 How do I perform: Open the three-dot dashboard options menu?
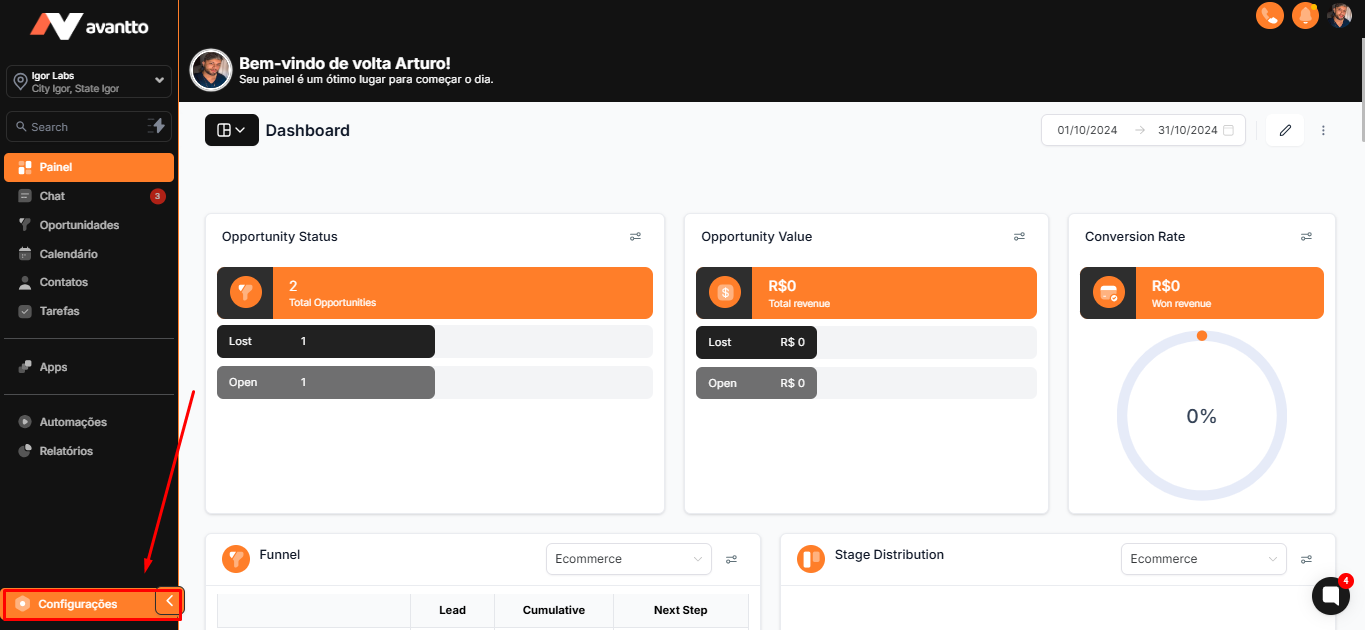click(x=1324, y=130)
